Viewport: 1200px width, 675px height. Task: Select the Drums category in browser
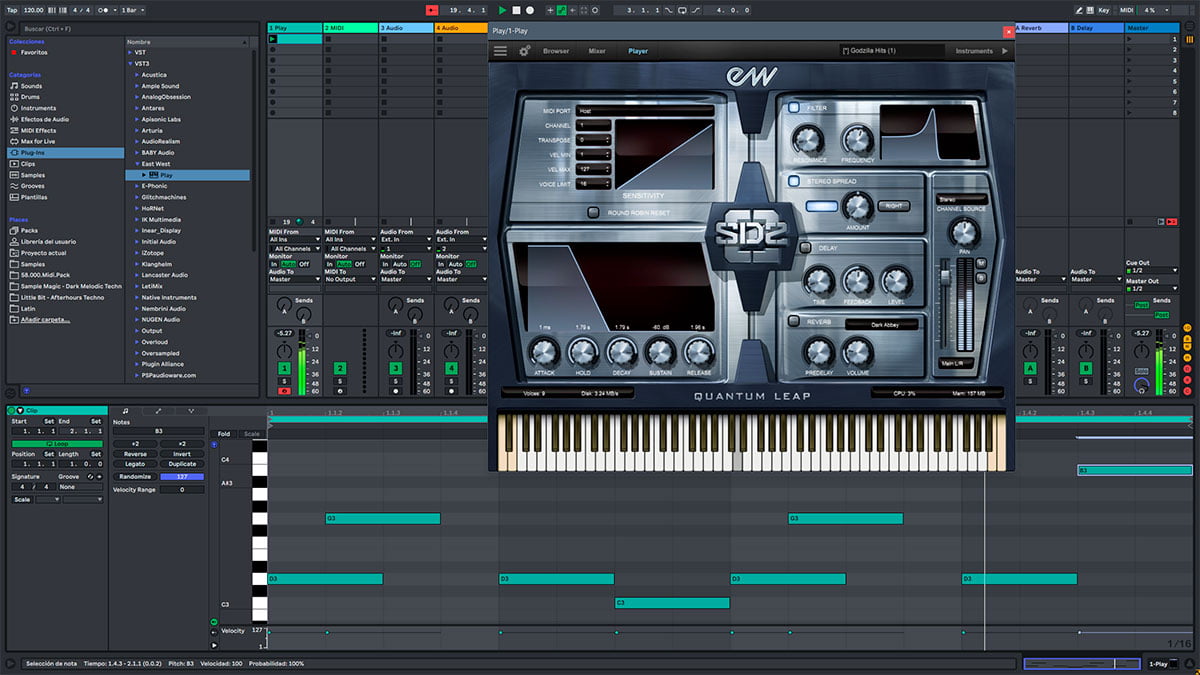(31, 97)
